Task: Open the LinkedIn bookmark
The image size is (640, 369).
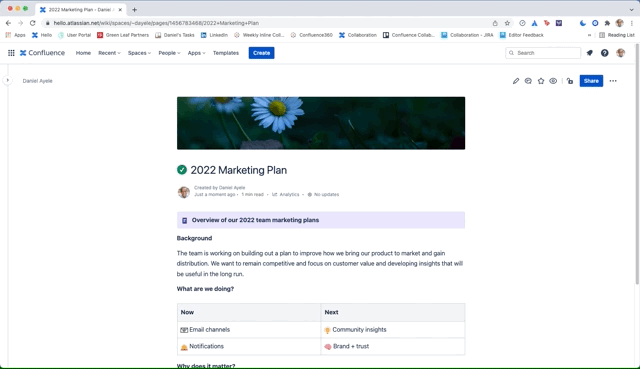Action: point(214,35)
